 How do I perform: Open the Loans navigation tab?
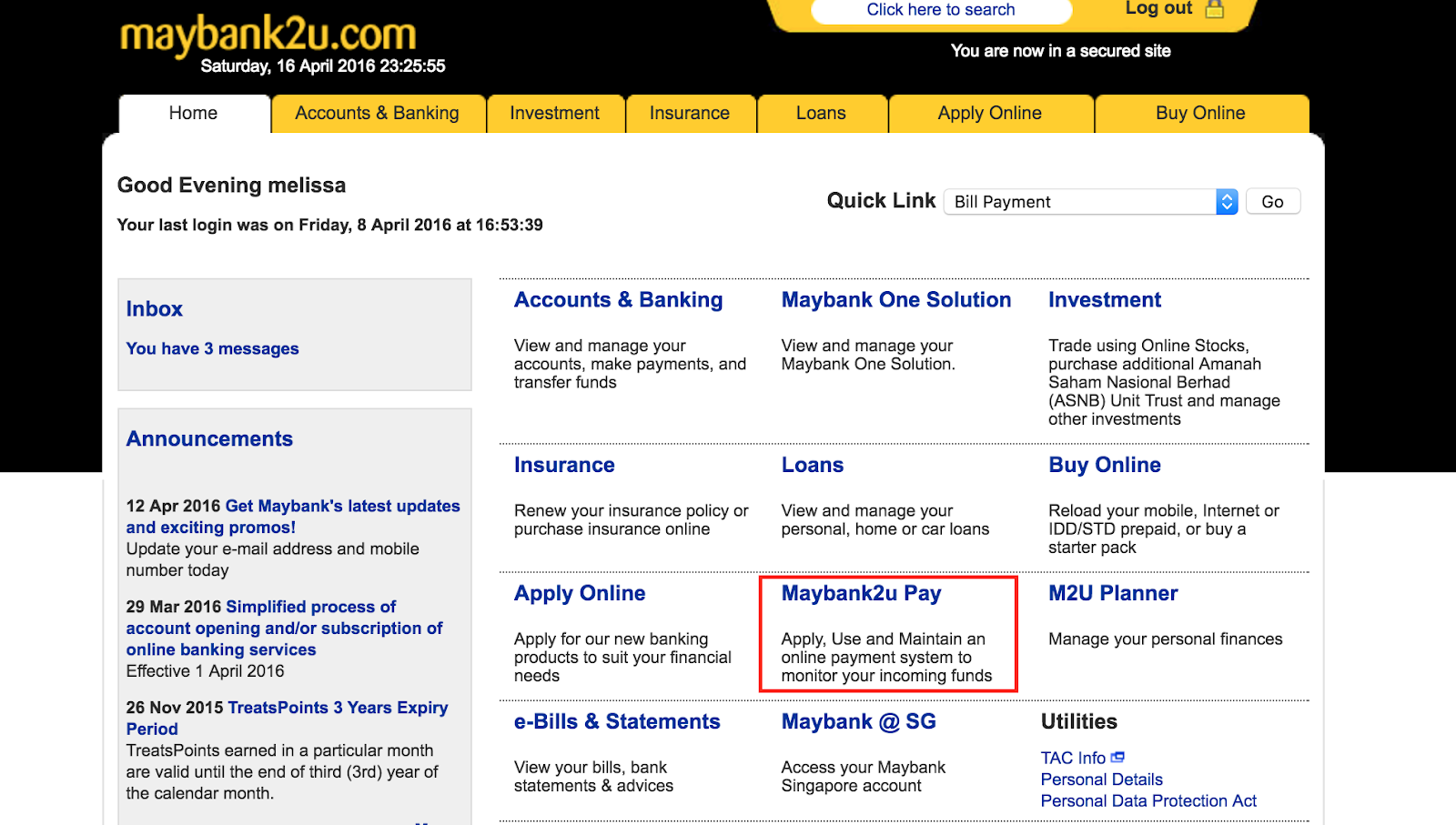click(x=821, y=114)
